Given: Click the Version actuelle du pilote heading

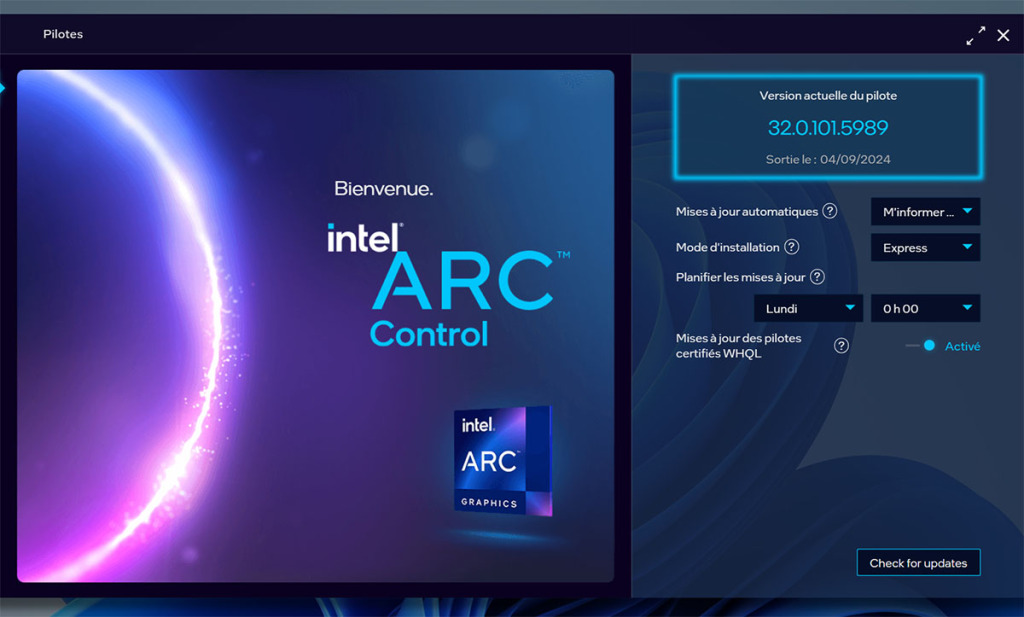Looking at the screenshot, I should (x=828, y=95).
